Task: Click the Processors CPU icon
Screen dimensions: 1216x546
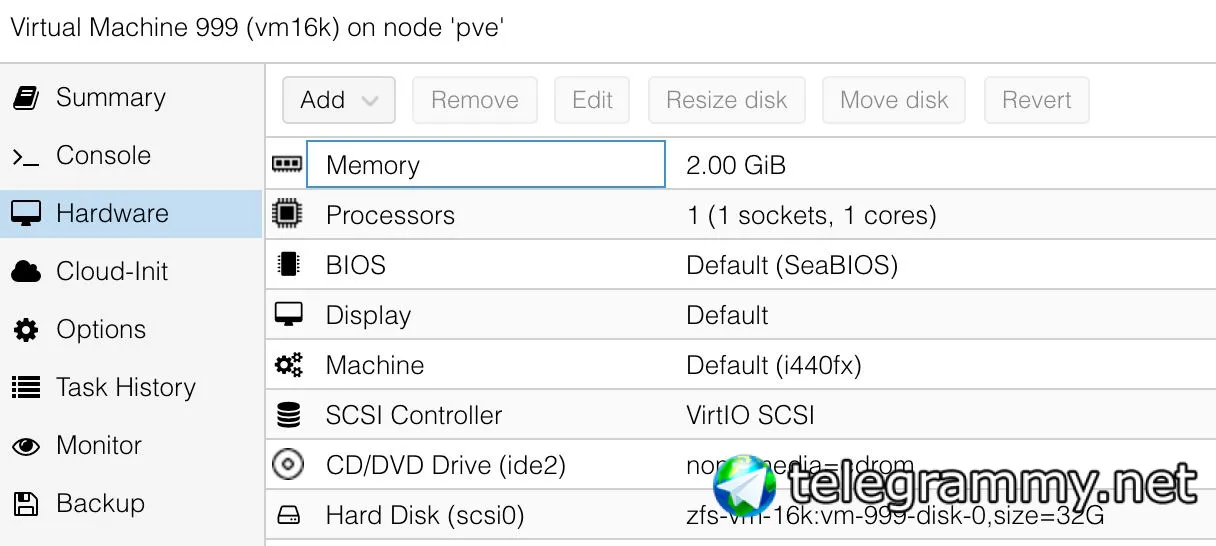Action: pyautogui.click(x=288, y=214)
